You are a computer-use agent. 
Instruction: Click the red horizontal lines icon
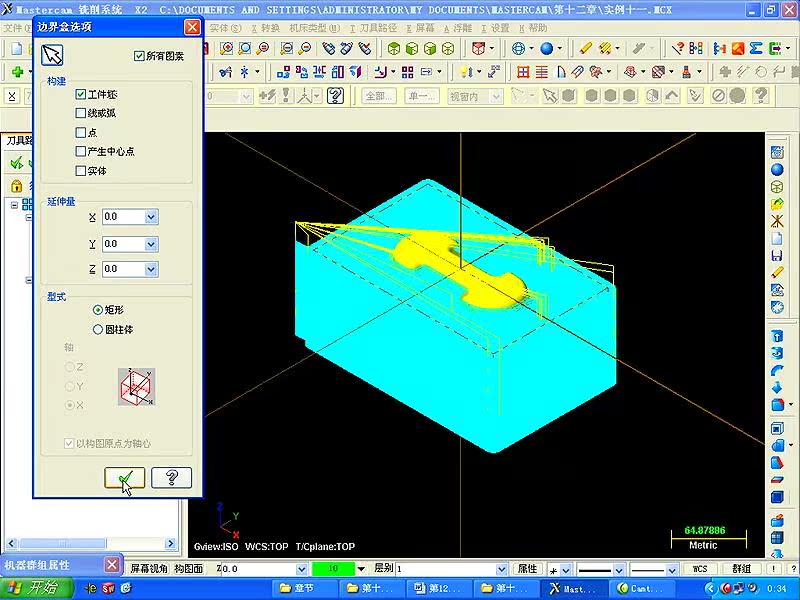541,72
